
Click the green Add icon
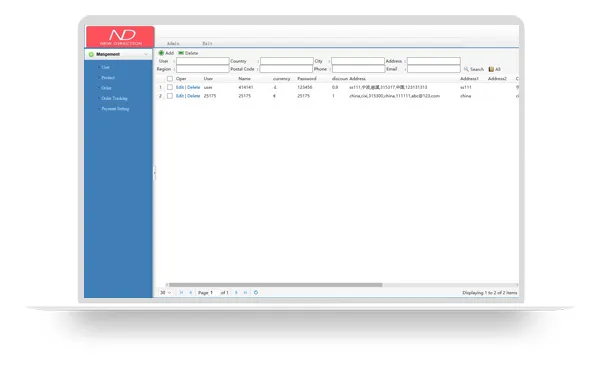coord(161,53)
